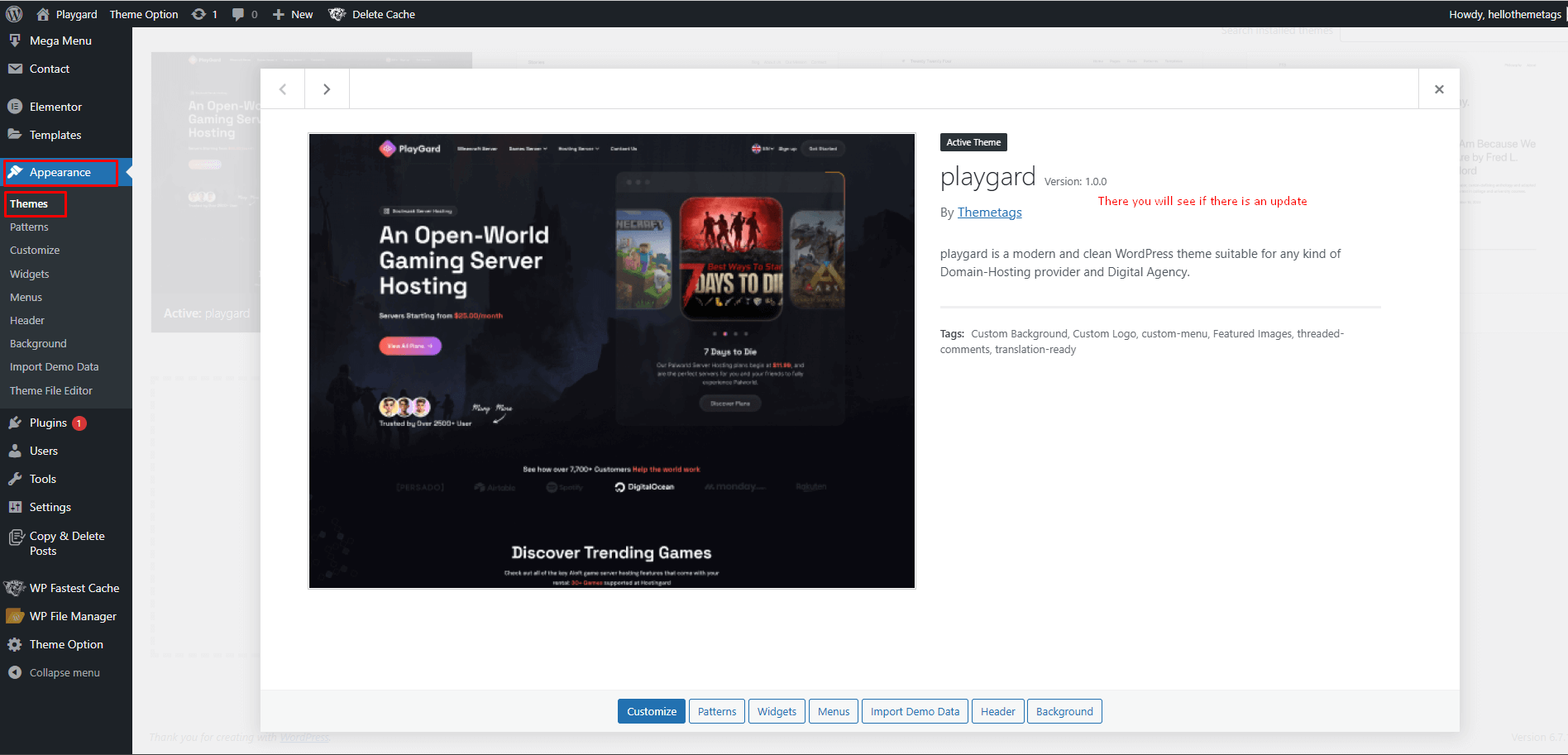The image size is (1568, 755).
Task: Click the Copy & Delete Posts icon
Action: 15,538
